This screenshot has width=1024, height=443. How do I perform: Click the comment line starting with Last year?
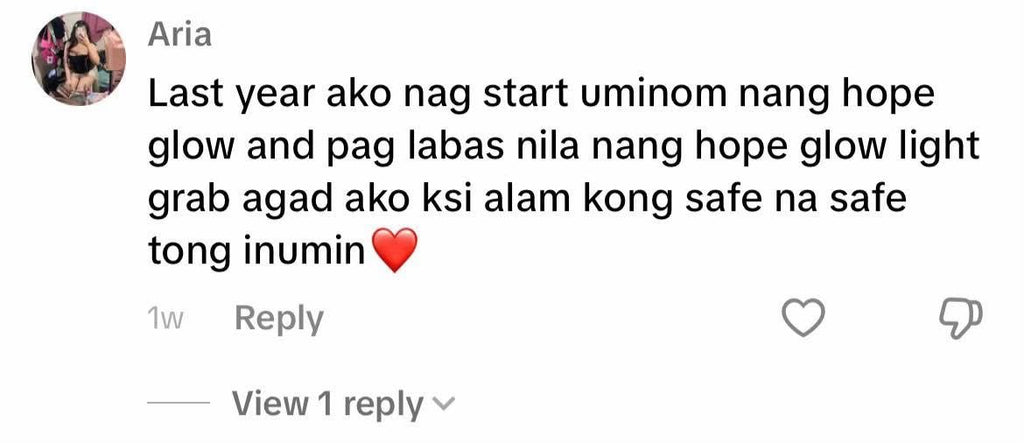point(541,96)
